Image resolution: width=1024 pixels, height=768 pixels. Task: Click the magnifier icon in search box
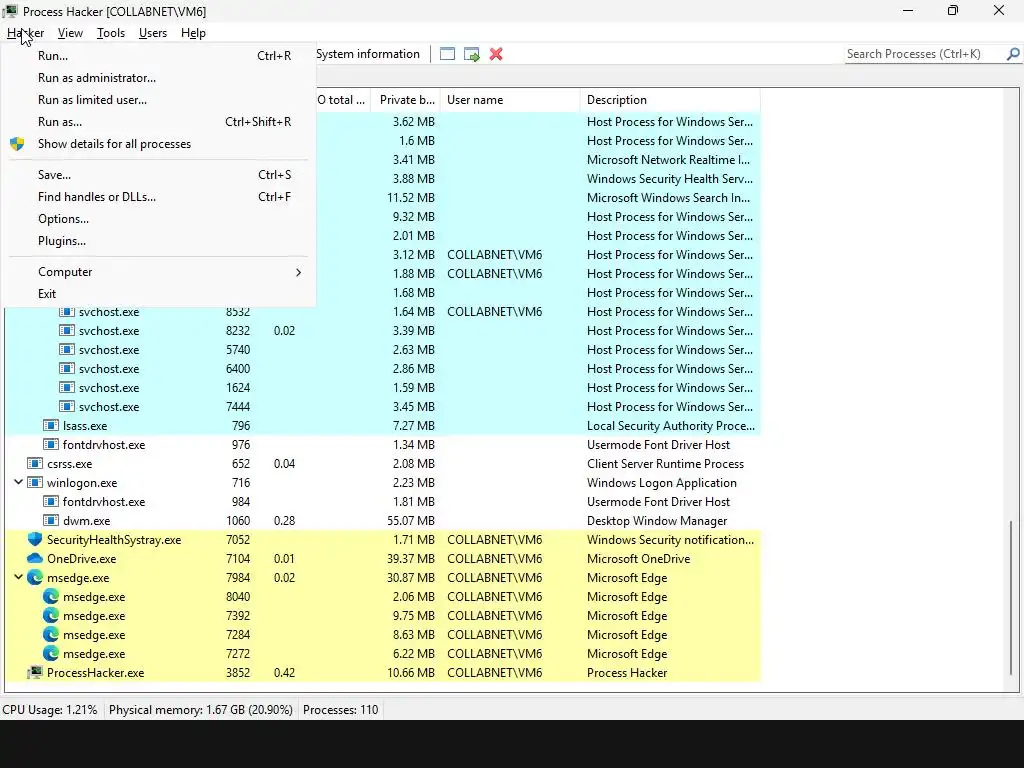(1013, 54)
